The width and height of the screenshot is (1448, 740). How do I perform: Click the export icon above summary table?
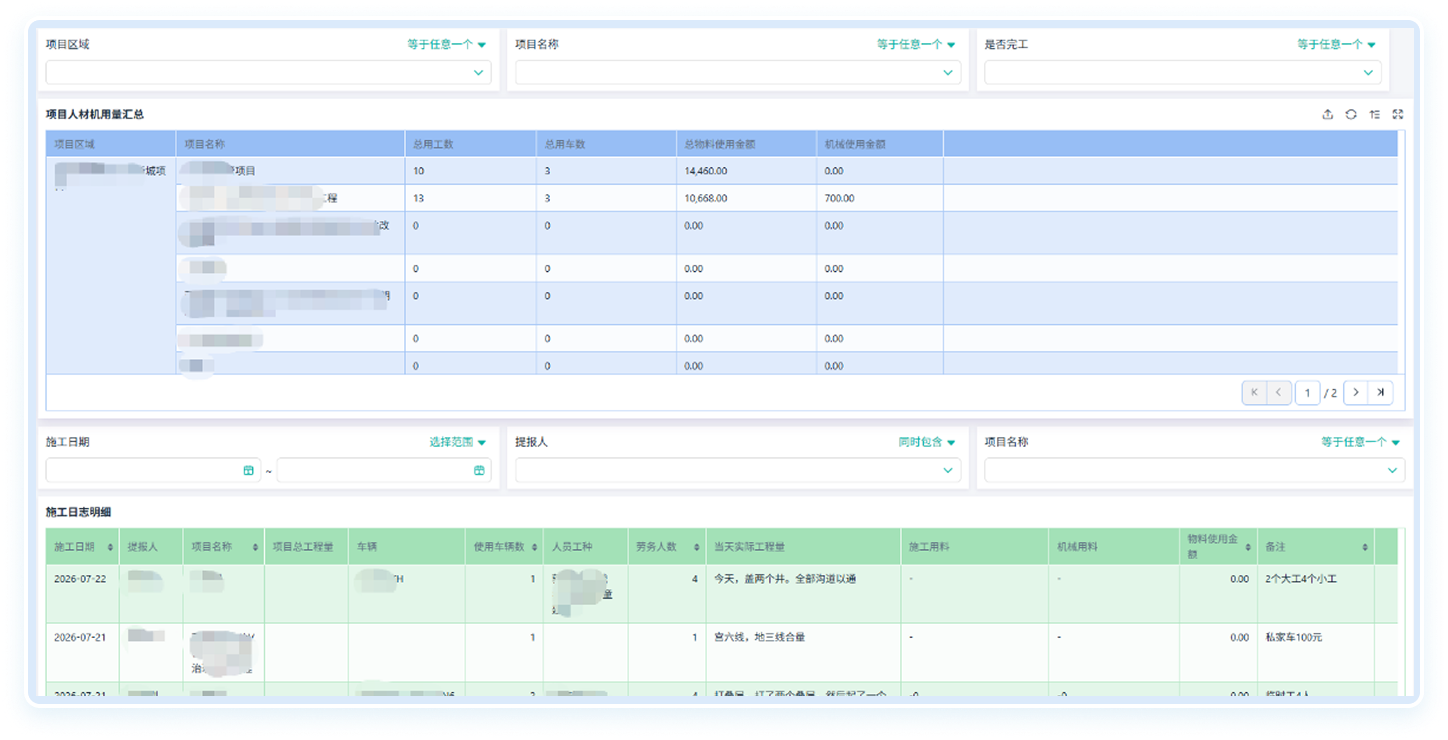click(x=1327, y=115)
